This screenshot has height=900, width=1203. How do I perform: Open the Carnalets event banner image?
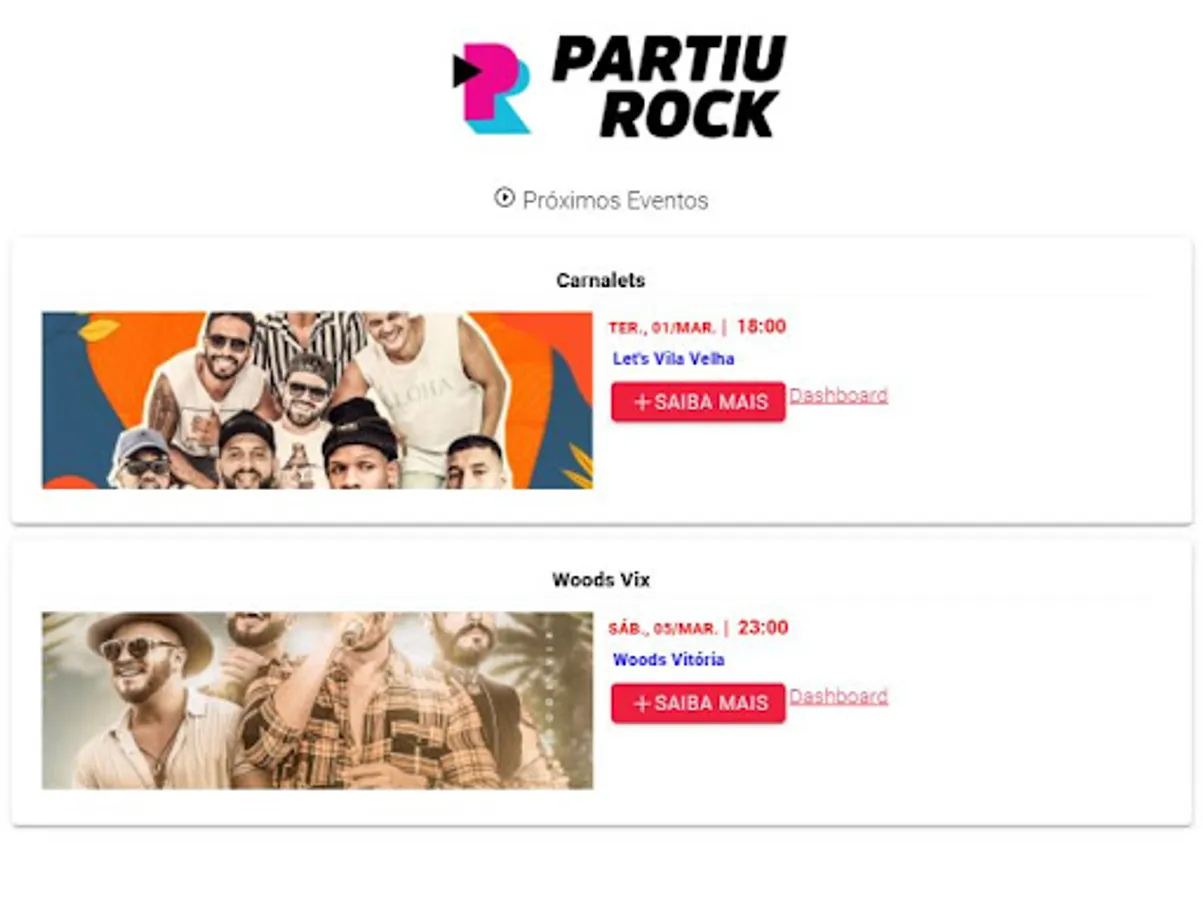(318, 400)
